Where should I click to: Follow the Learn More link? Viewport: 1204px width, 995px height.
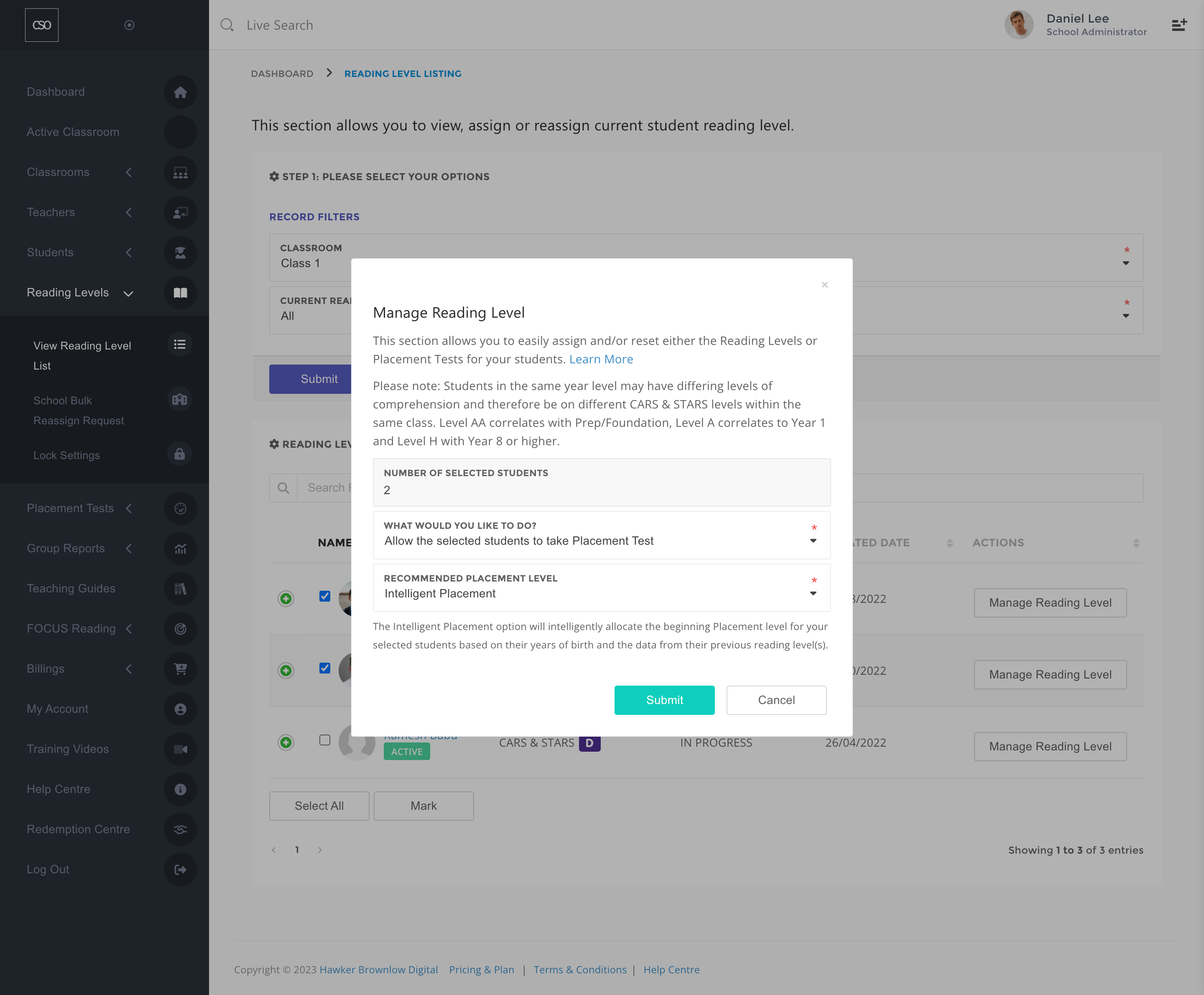coord(601,360)
